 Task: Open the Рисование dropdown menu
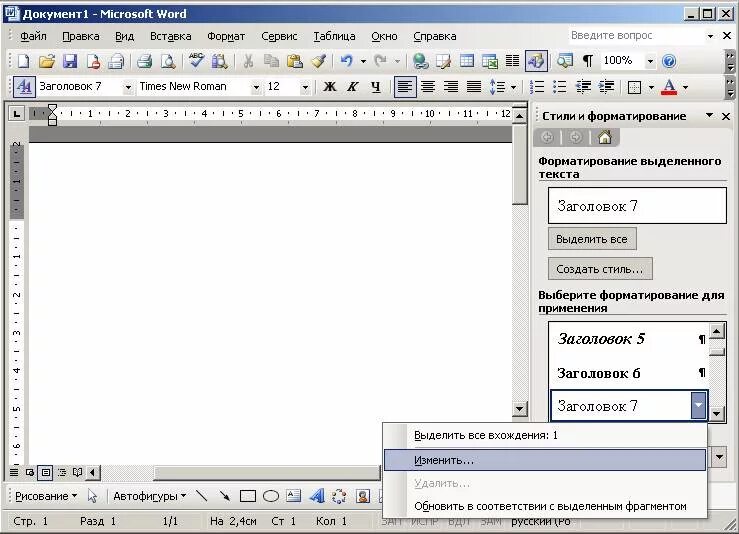[x=46, y=496]
